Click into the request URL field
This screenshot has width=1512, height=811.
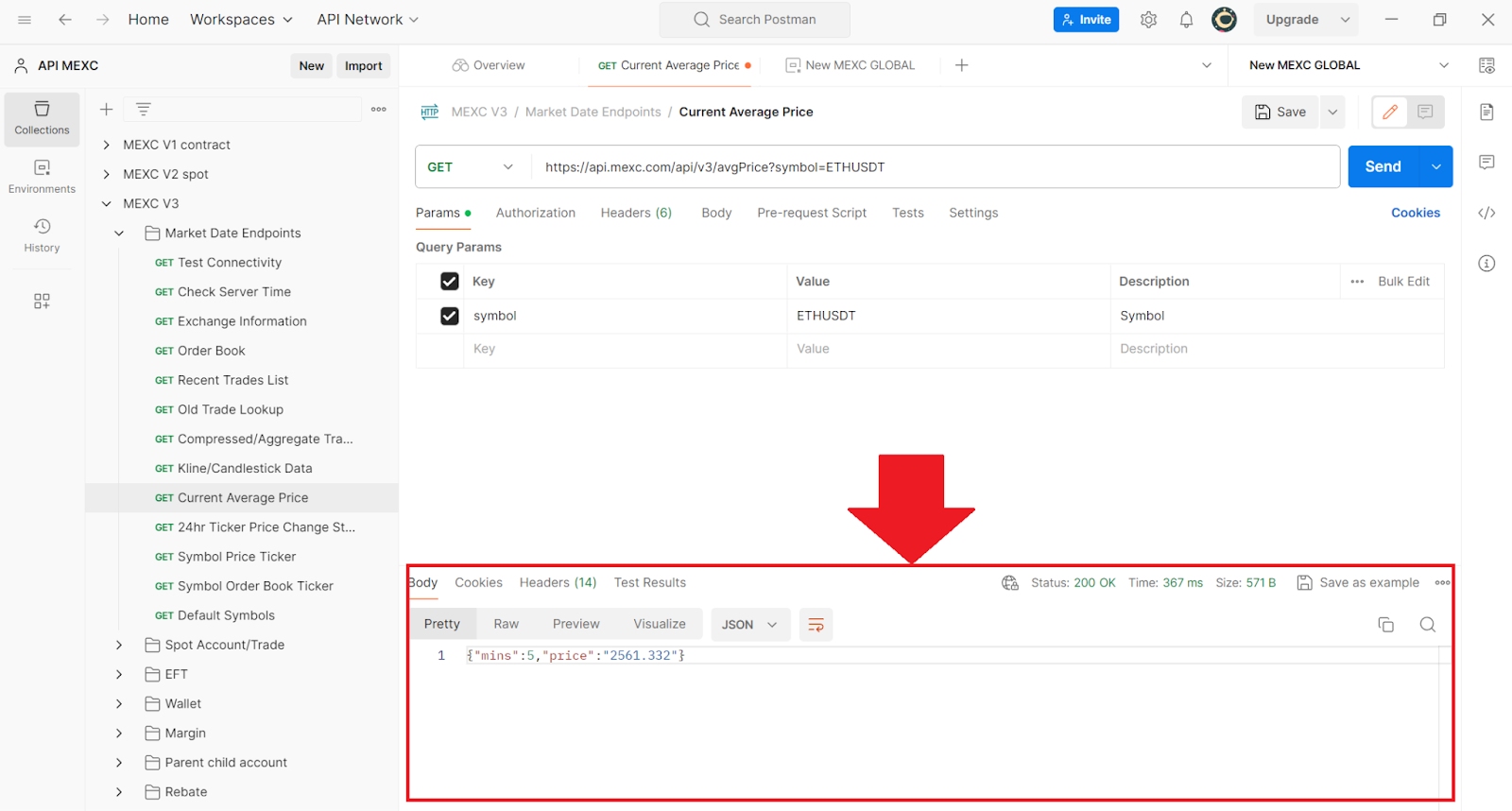[x=936, y=167]
